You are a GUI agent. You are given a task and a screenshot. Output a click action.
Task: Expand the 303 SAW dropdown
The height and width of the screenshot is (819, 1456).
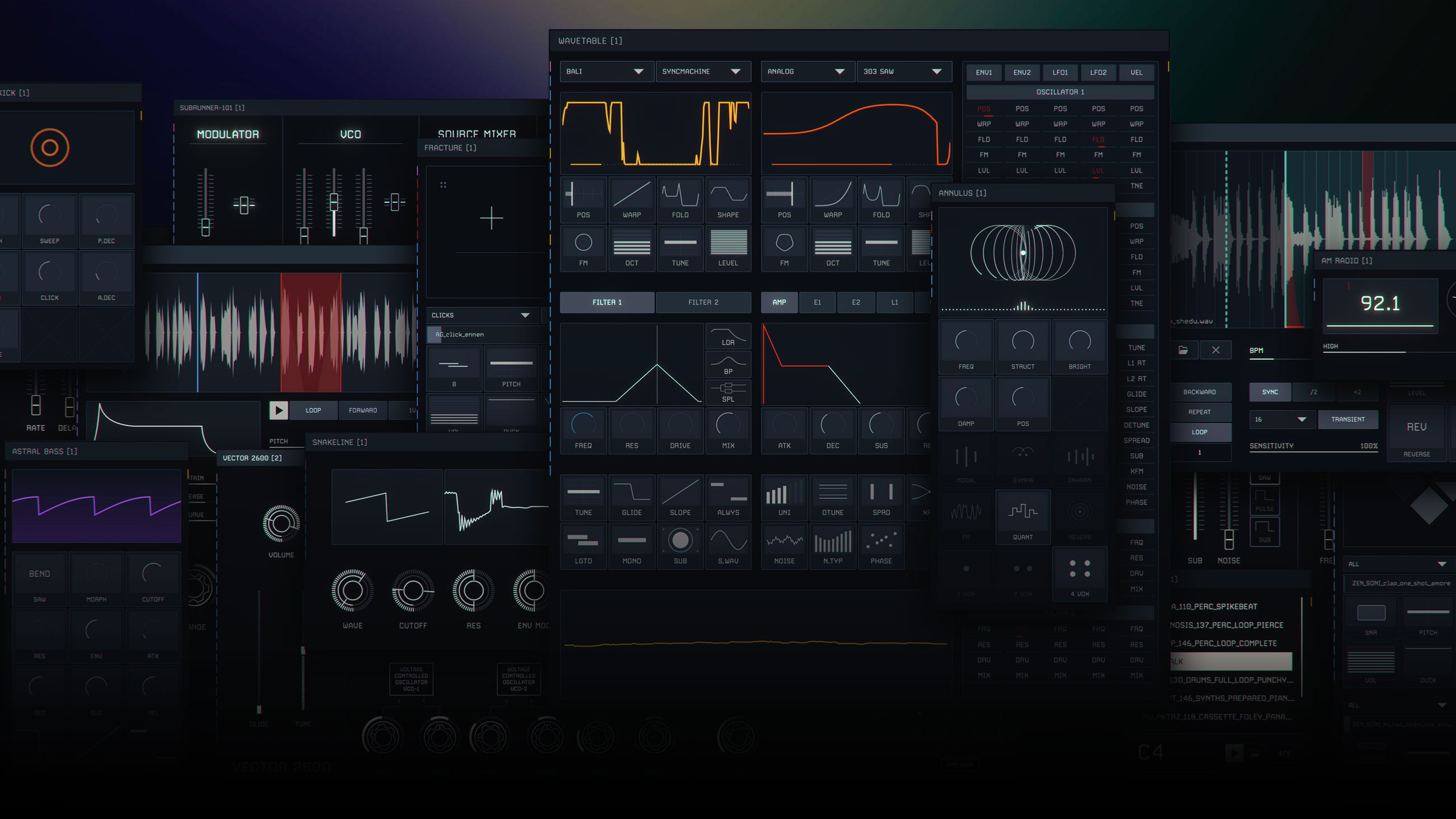[903, 71]
